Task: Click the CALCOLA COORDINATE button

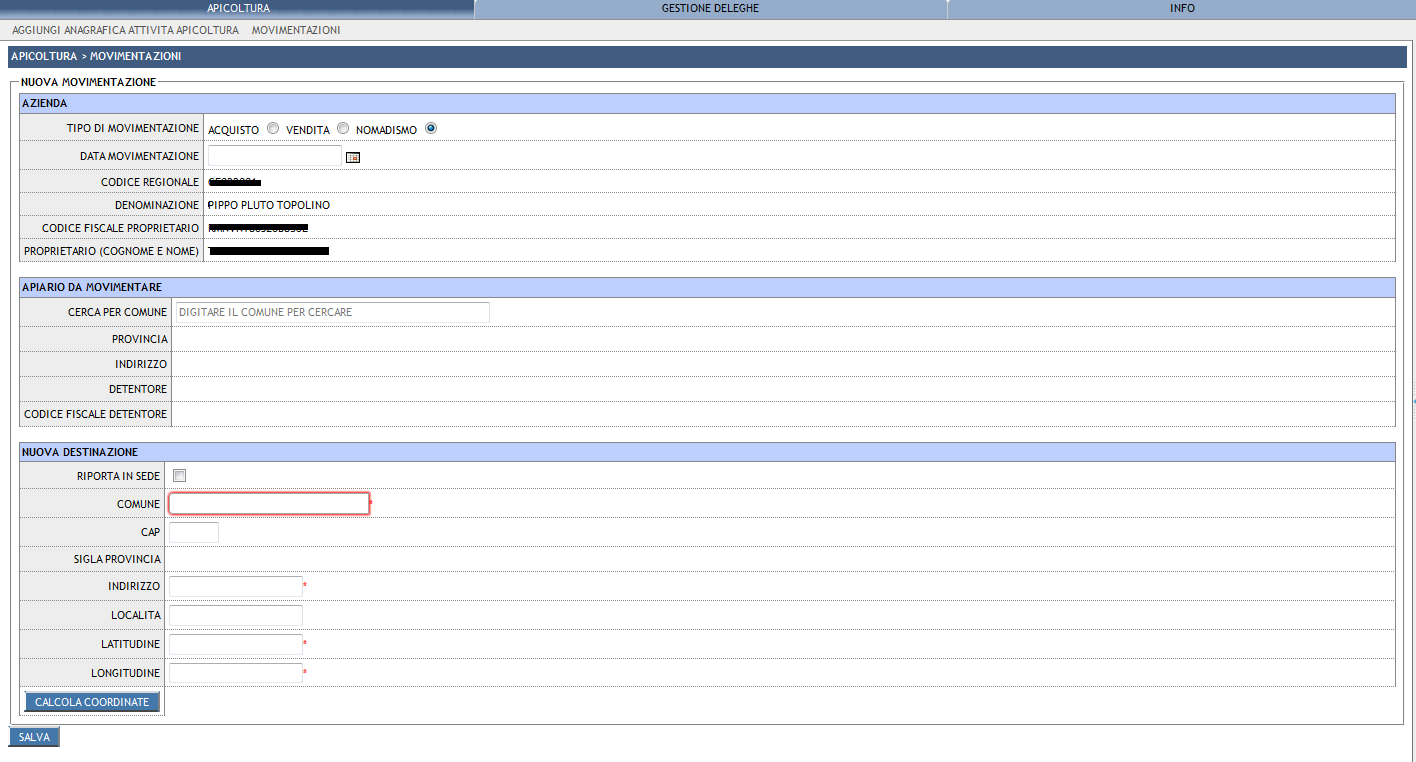Action: [x=92, y=702]
